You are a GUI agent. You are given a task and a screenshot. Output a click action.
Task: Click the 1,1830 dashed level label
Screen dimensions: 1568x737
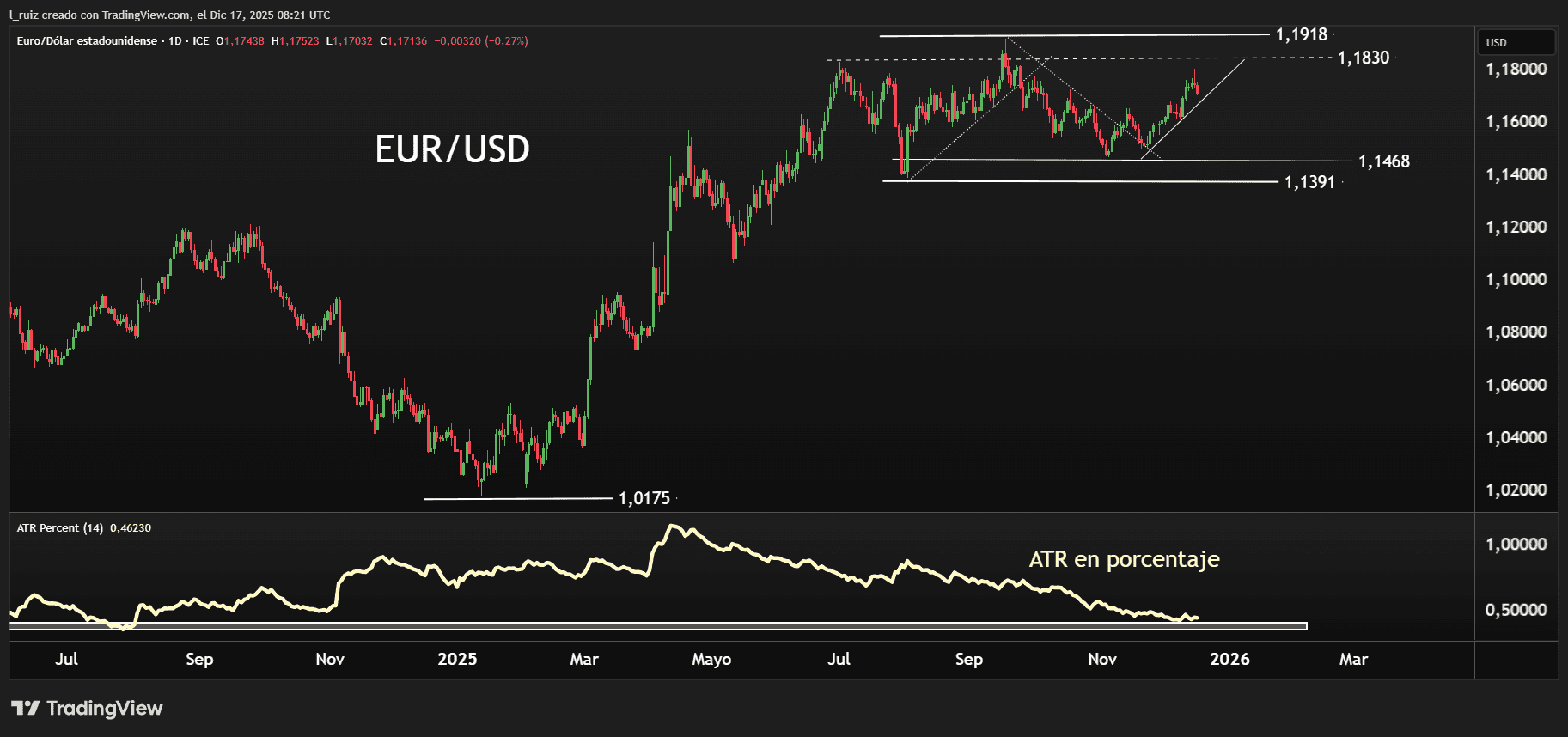click(1363, 58)
